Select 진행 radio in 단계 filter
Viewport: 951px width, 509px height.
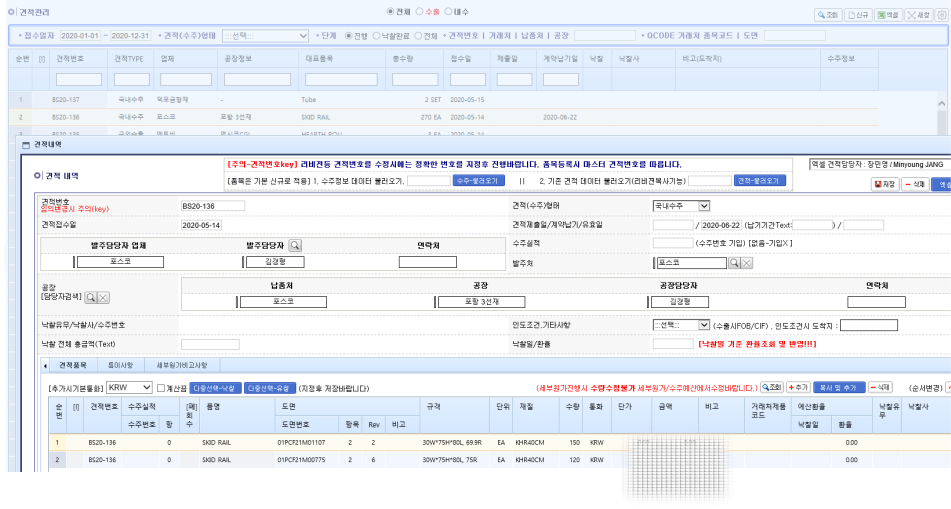click(x=349, y=36)
